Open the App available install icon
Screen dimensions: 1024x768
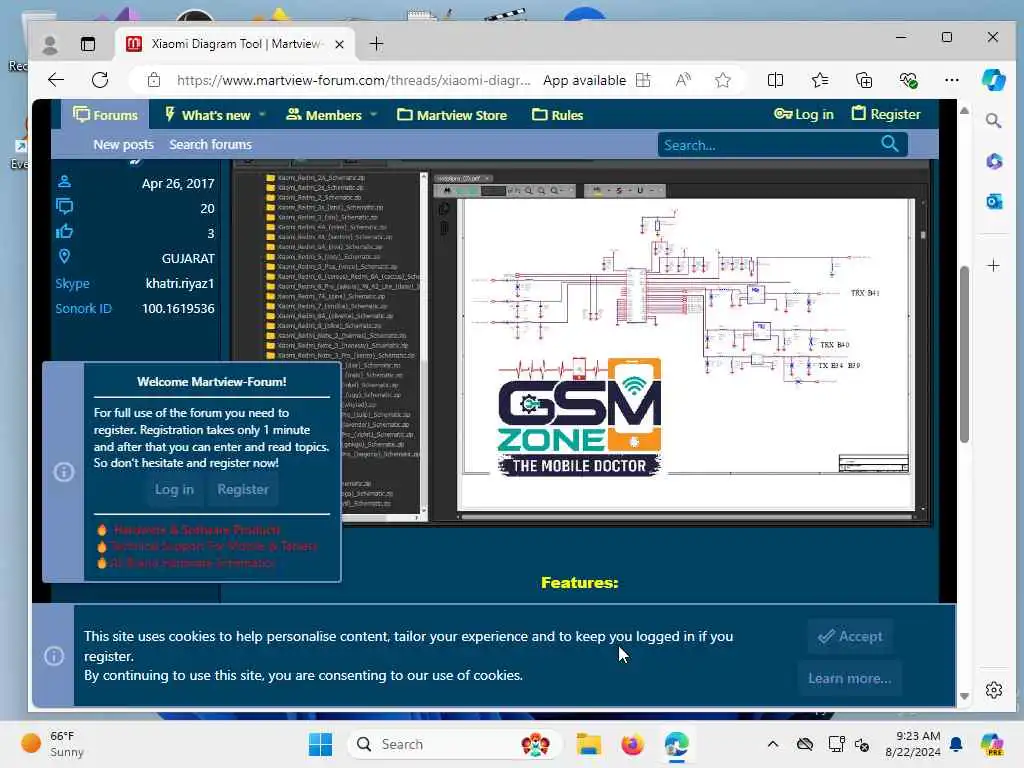(643, 80)
